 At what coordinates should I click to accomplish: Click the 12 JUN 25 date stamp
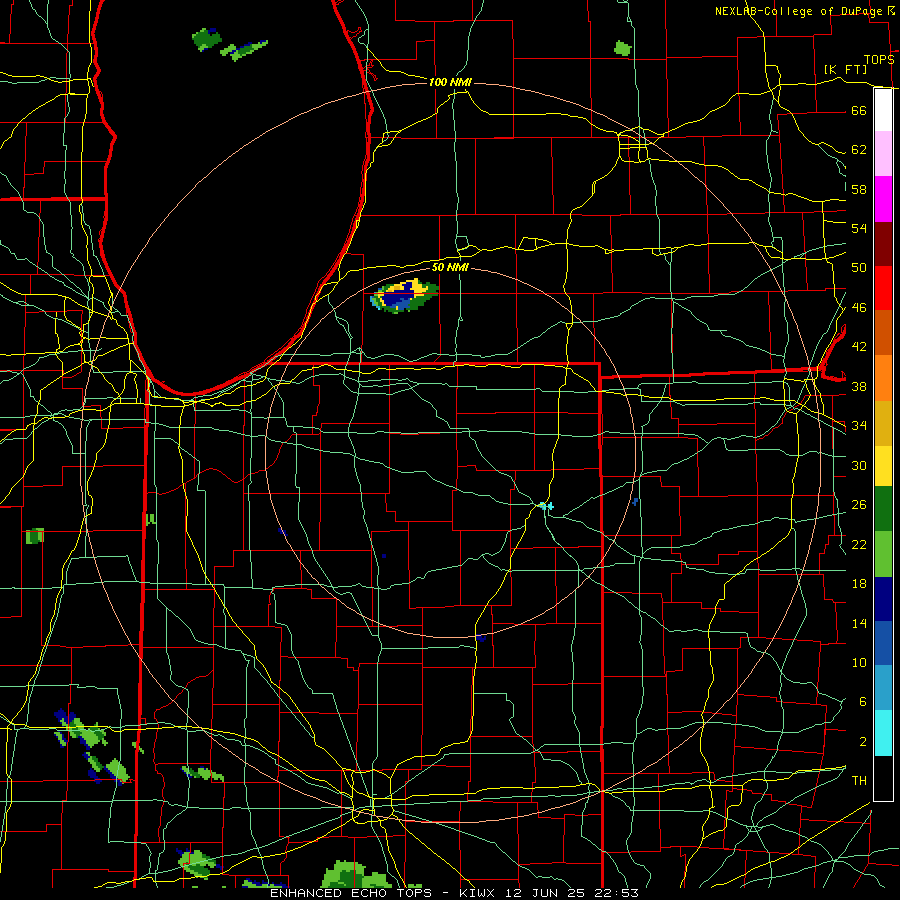pyautogui.click(x=545, y=893)
